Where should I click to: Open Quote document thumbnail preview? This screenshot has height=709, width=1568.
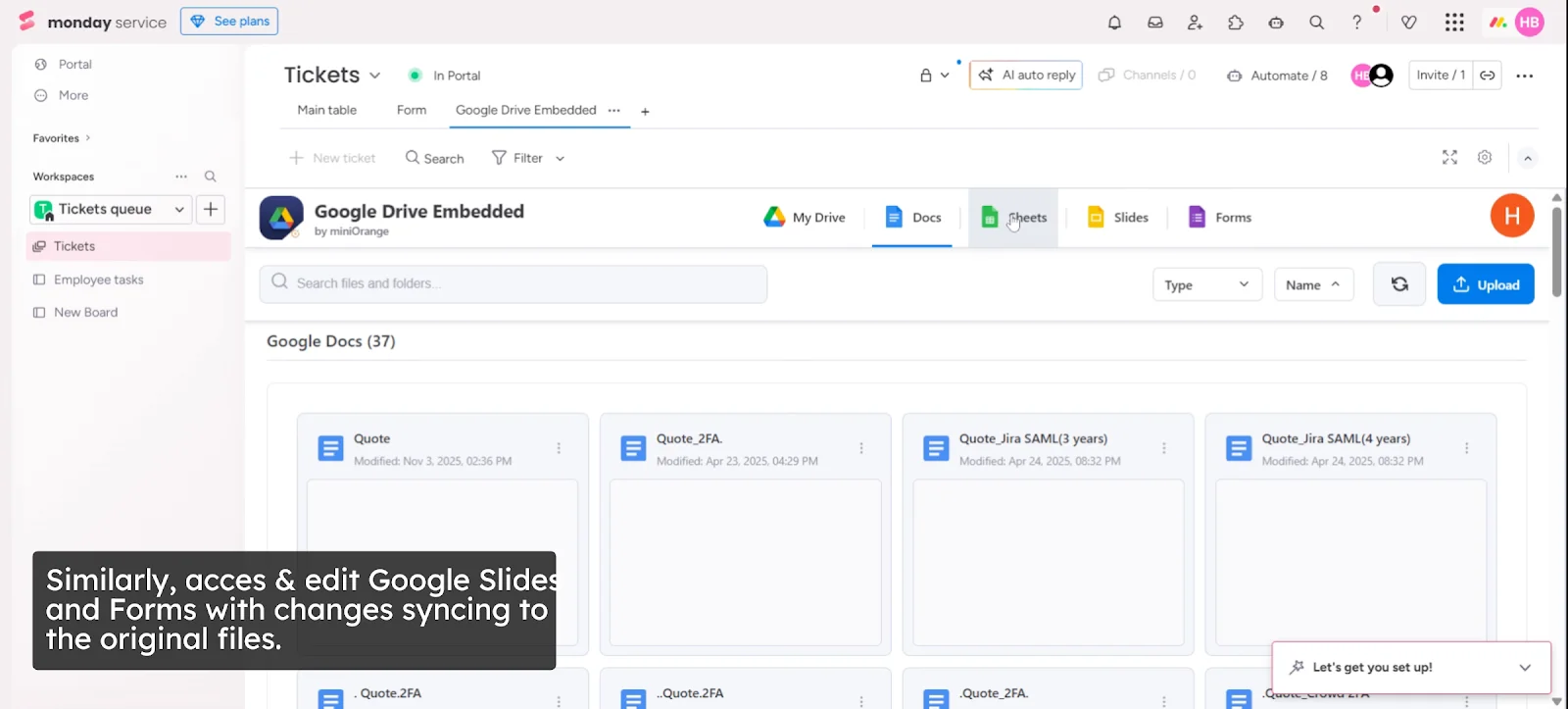tap(442, 562)
